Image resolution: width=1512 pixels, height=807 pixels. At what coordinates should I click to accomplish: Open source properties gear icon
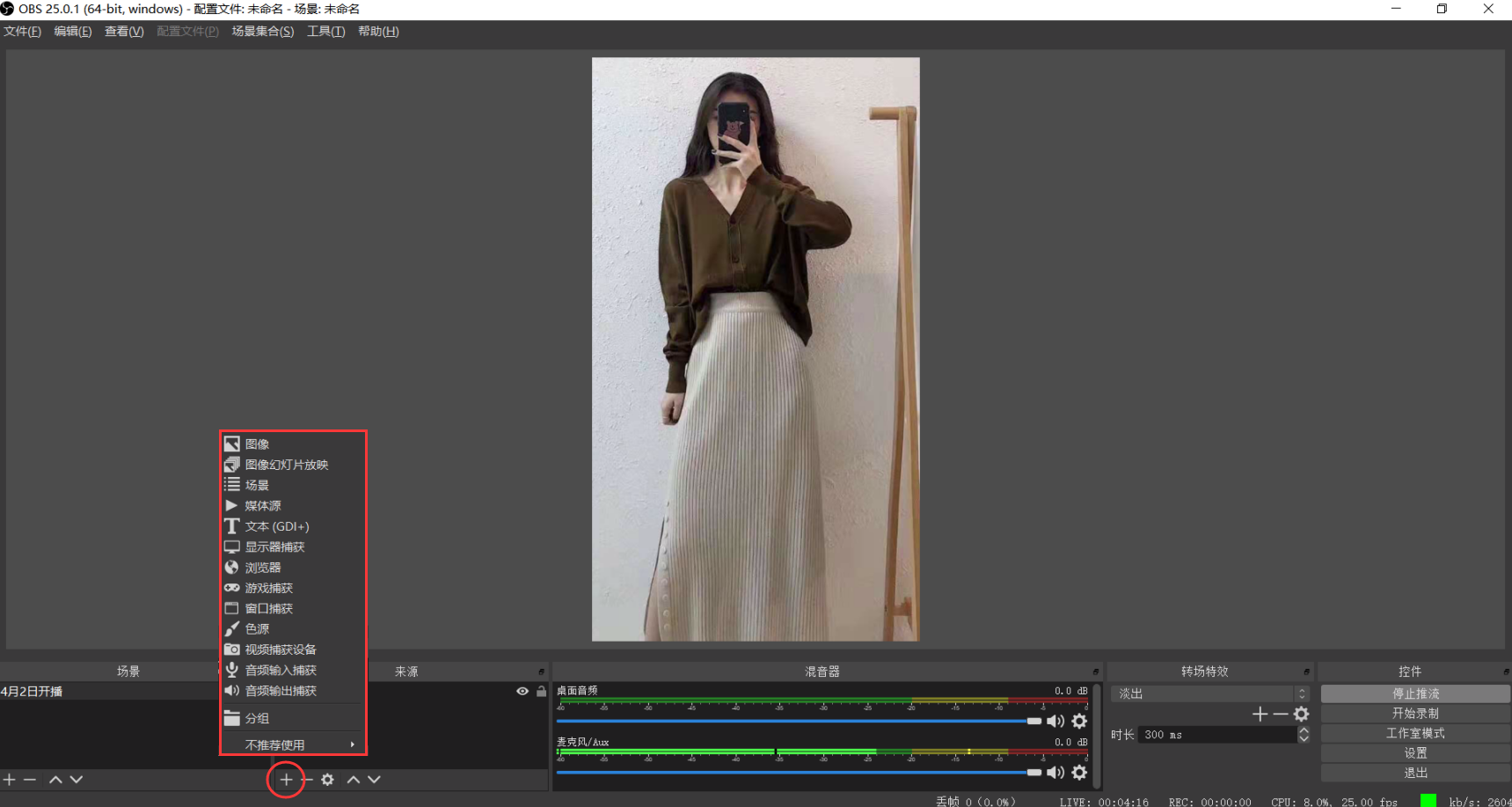click(x=327, y=780)
